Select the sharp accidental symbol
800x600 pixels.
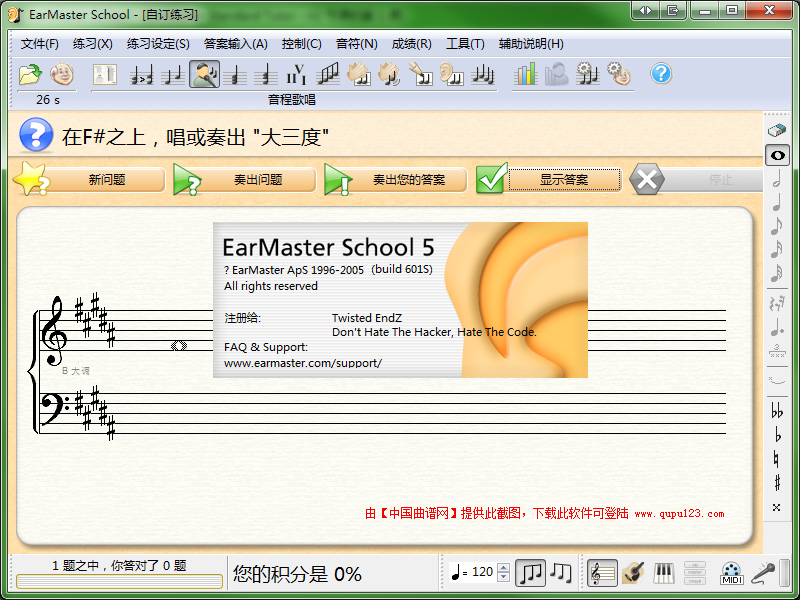tap(777, 483)
